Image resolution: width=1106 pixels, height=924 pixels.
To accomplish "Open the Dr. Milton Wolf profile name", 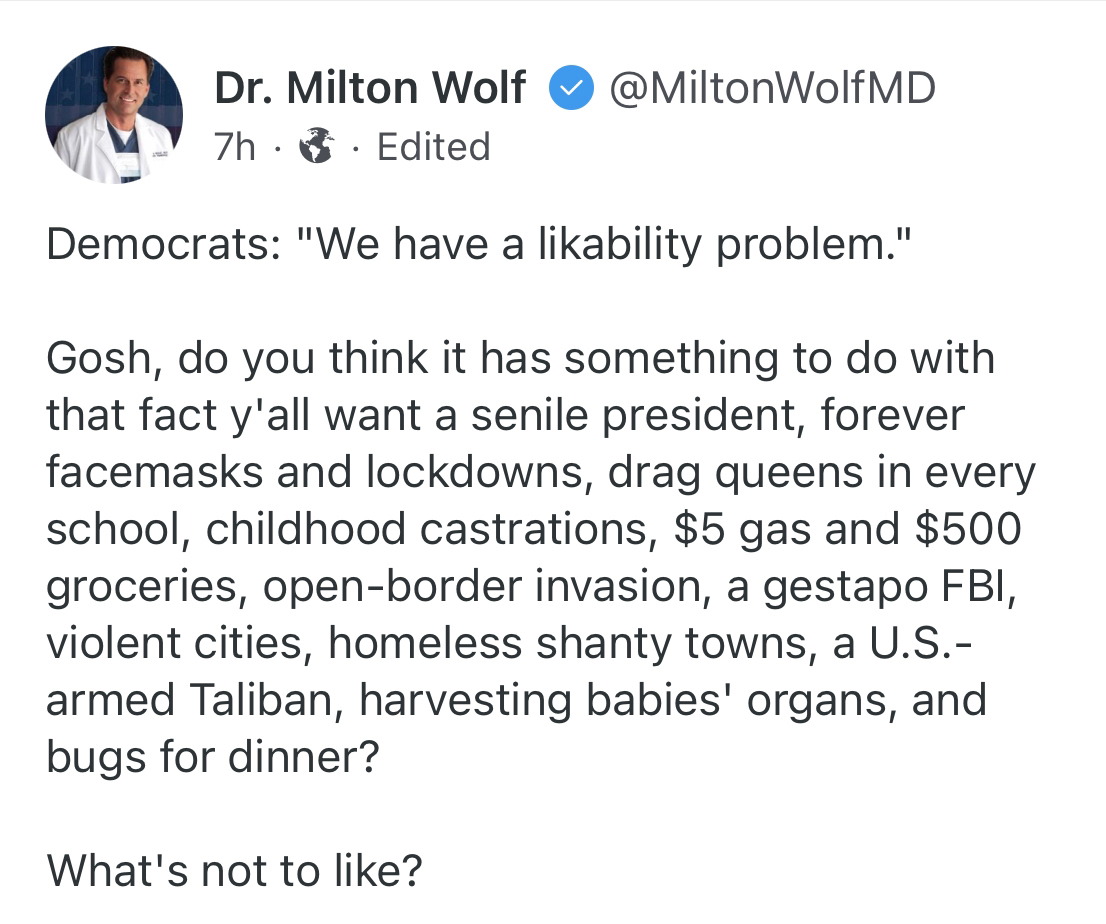I will point(369,89).
